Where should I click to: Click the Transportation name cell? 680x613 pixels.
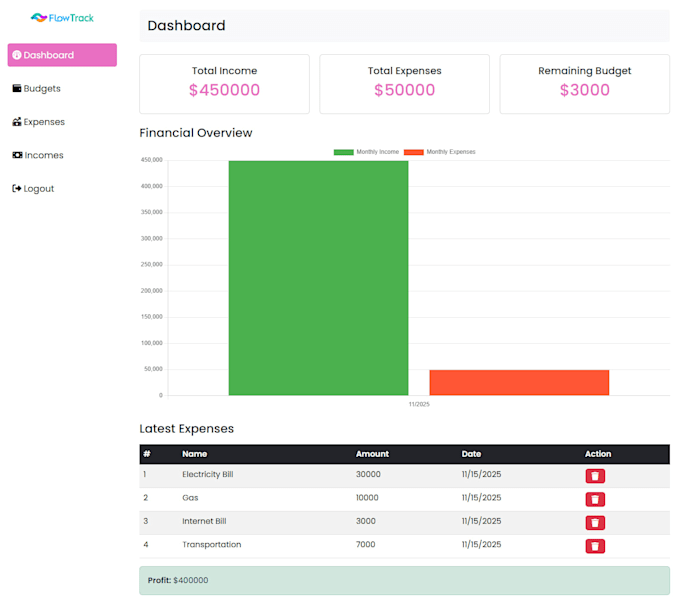(212, 545)
